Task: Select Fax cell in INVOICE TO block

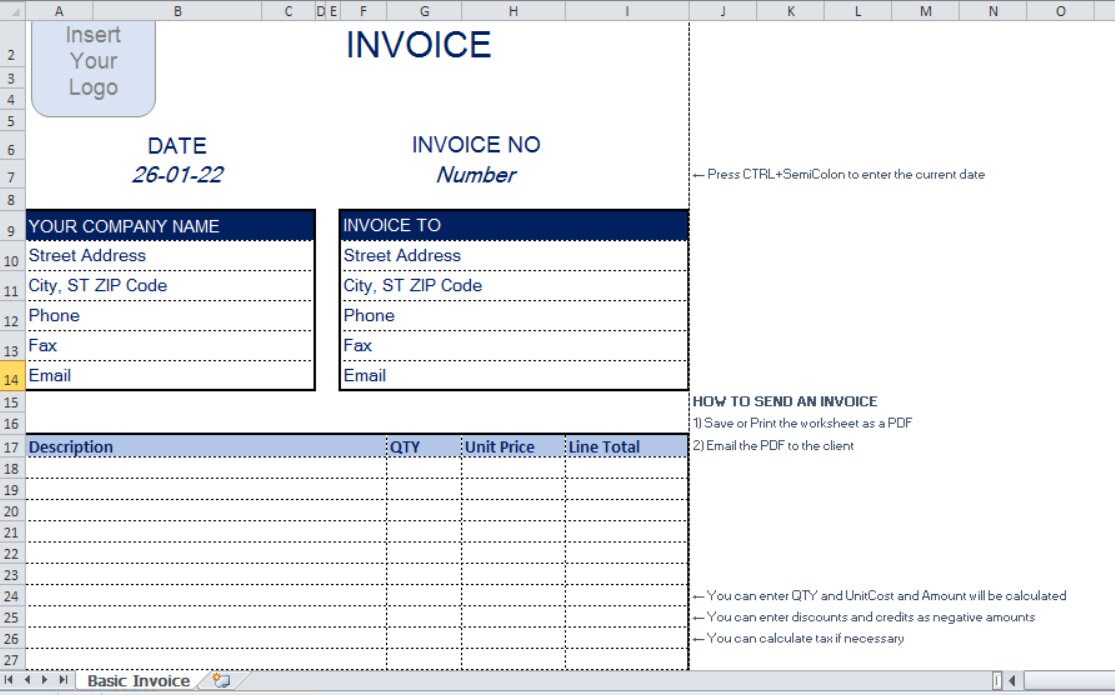Action: (x=514, y=346)
